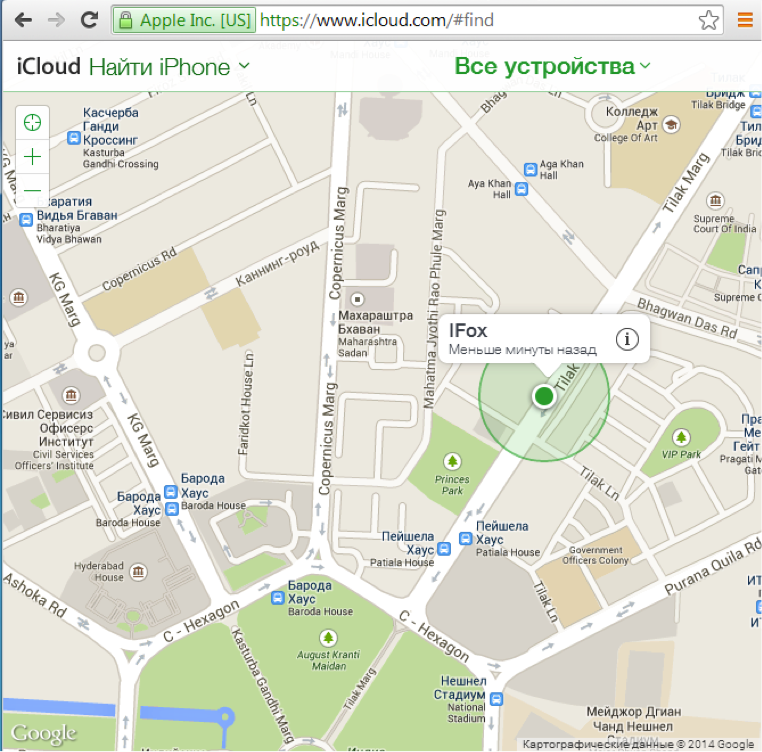This screenshot has width=762, height=752.
Task: Click Baroda House bus stop icon near August Kranti Maidan
Action: [277, 597]
